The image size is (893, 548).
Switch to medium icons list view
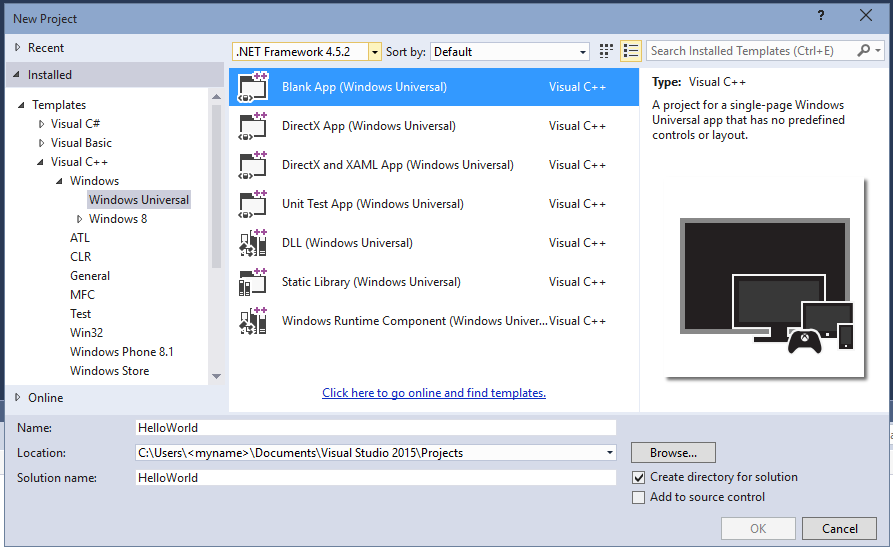pos(630,51)
